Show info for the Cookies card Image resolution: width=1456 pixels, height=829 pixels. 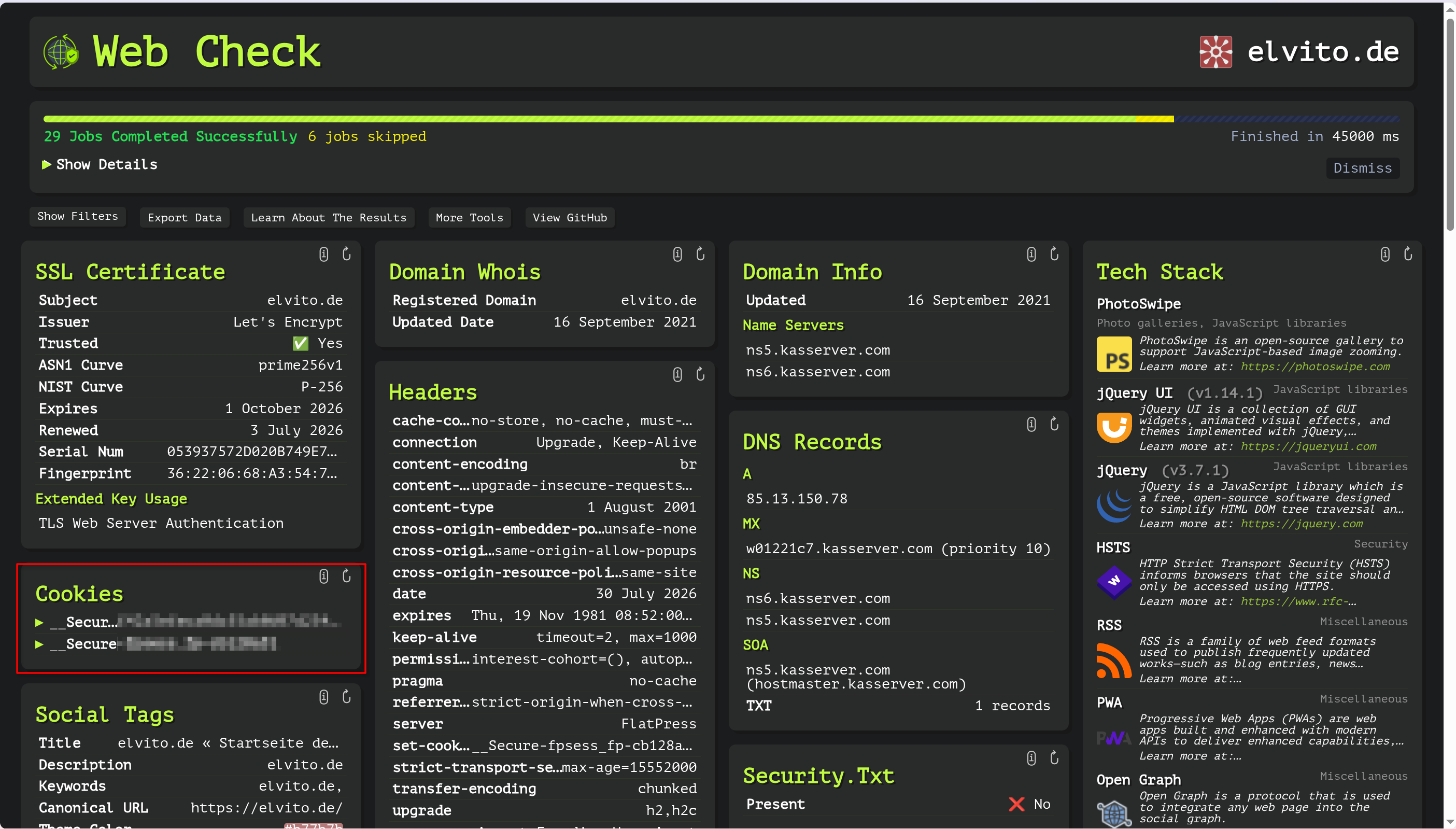click(x=323, y=576)
